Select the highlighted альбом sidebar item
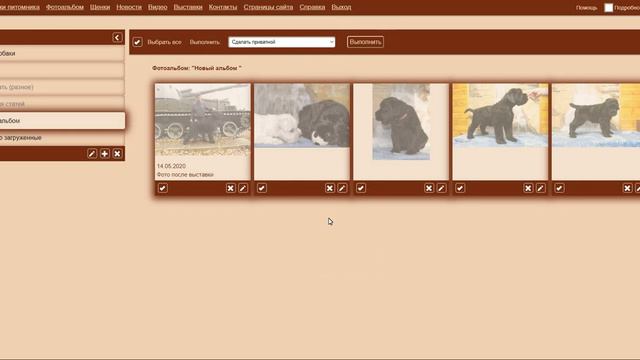The width and height of the screenshot is (640, 360). point(62,121)
